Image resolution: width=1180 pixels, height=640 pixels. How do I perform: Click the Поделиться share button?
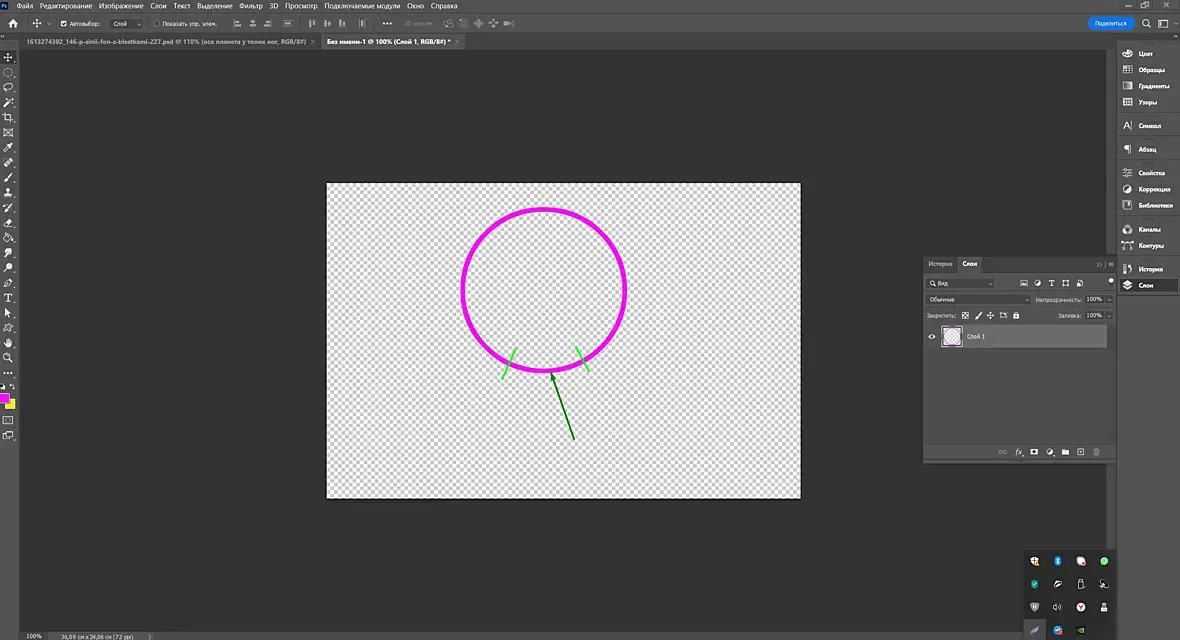pos(1111,23)
